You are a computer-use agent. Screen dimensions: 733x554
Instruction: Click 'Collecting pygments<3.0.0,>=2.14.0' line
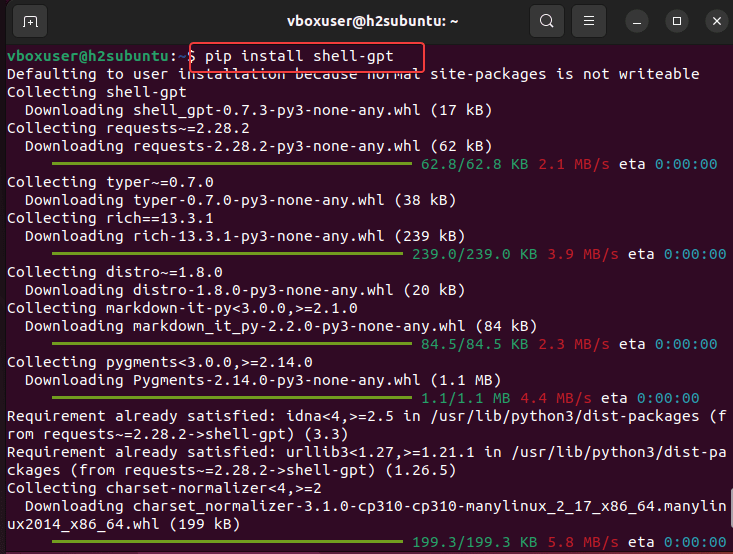click(159, 362)
